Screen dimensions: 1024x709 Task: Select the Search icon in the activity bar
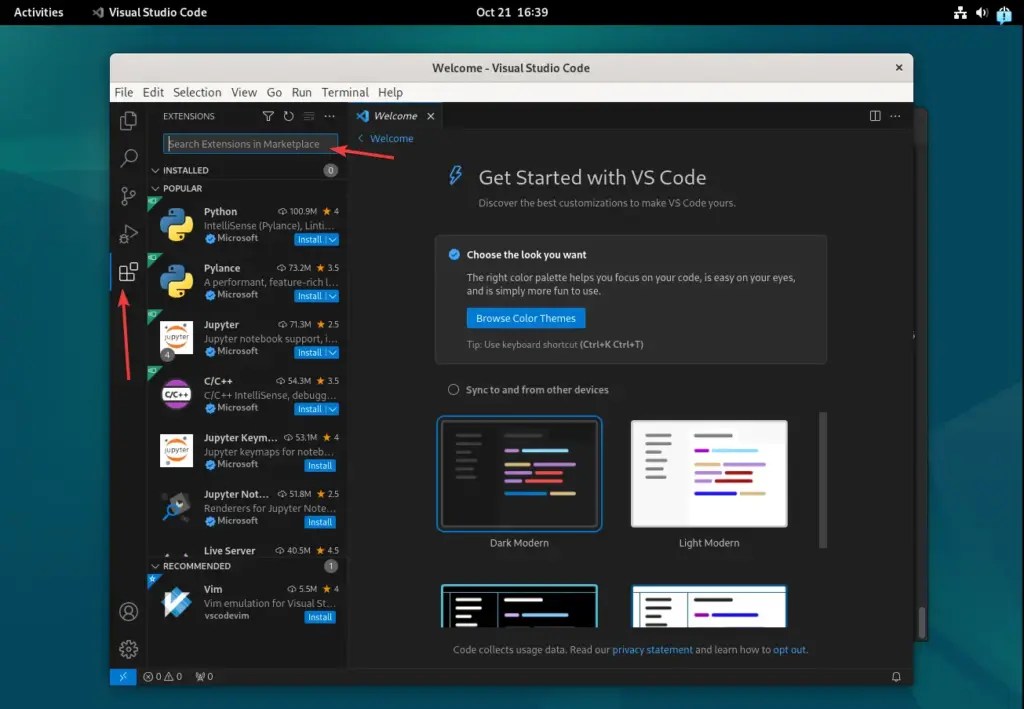tap(128, 157)
